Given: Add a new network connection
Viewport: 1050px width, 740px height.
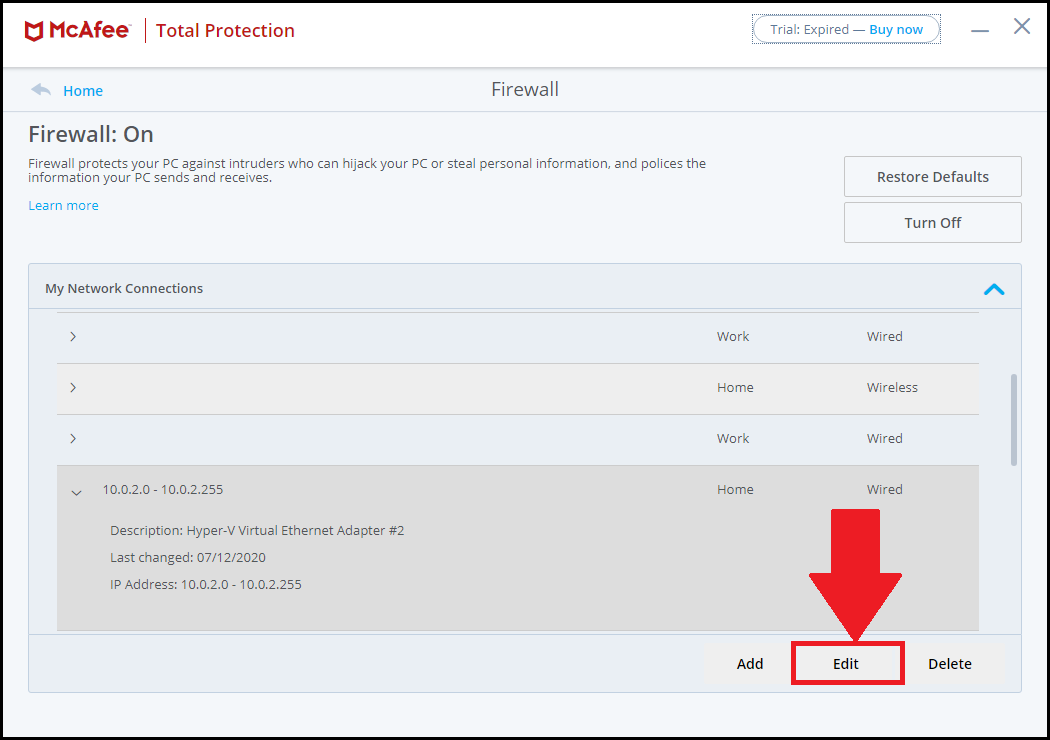Looking at the screenshot, I should (x=749, y=664).
